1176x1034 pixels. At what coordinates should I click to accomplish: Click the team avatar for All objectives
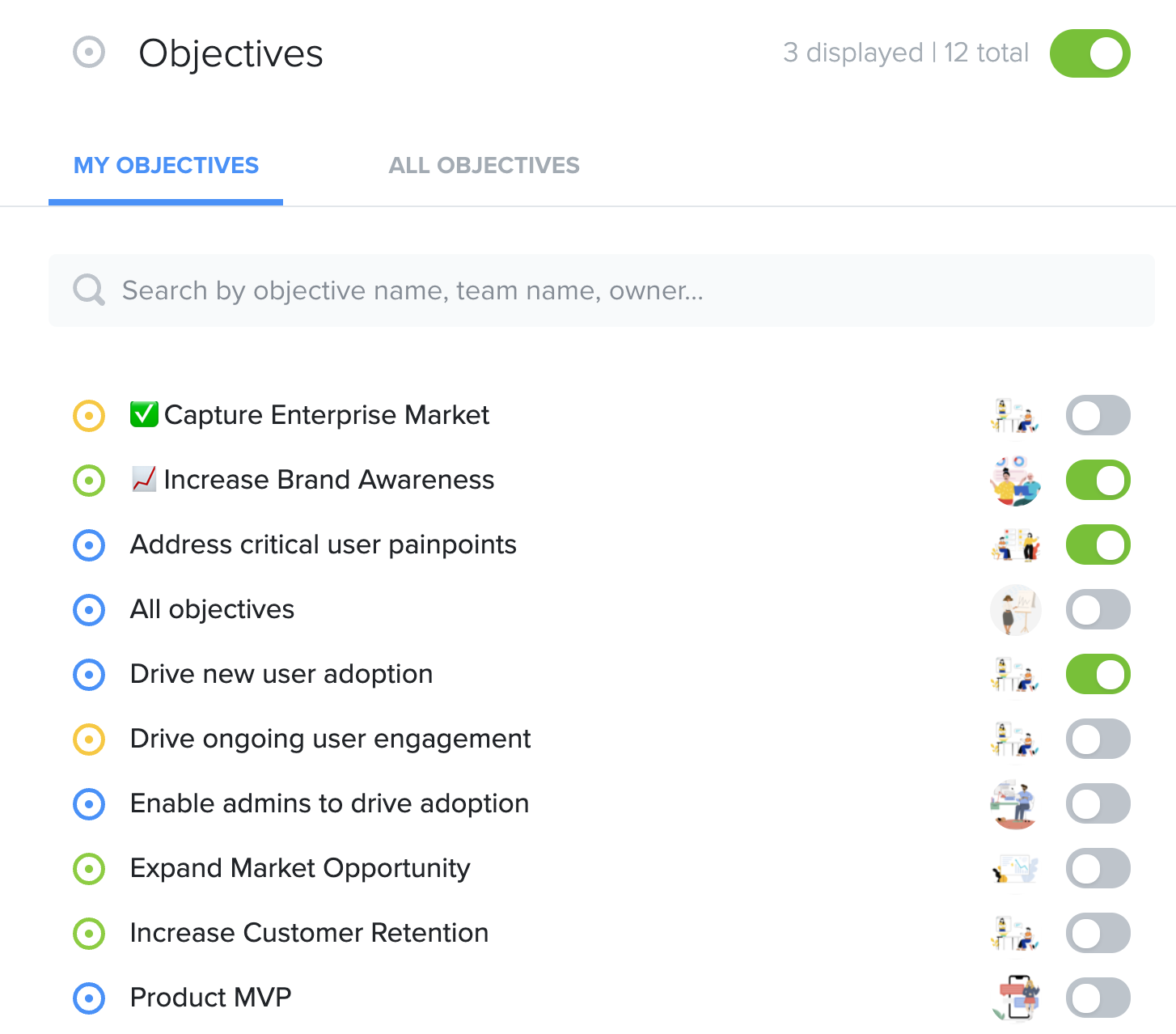1016,610
